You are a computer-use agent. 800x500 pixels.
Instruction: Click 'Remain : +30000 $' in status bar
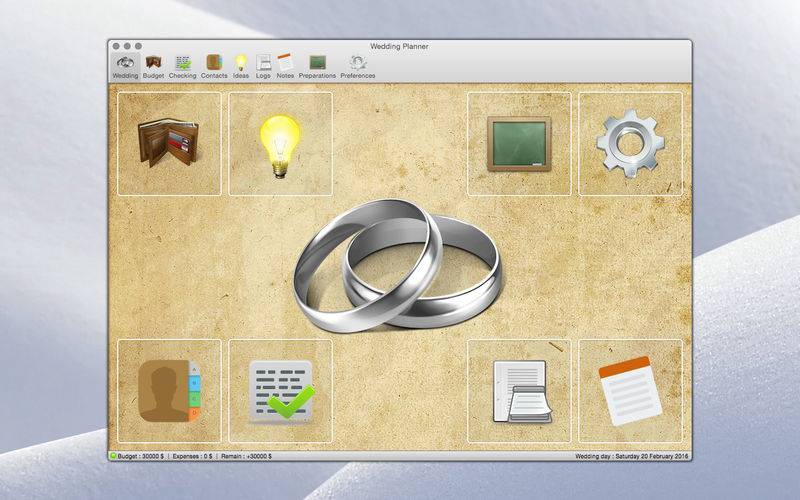[246, 456]
